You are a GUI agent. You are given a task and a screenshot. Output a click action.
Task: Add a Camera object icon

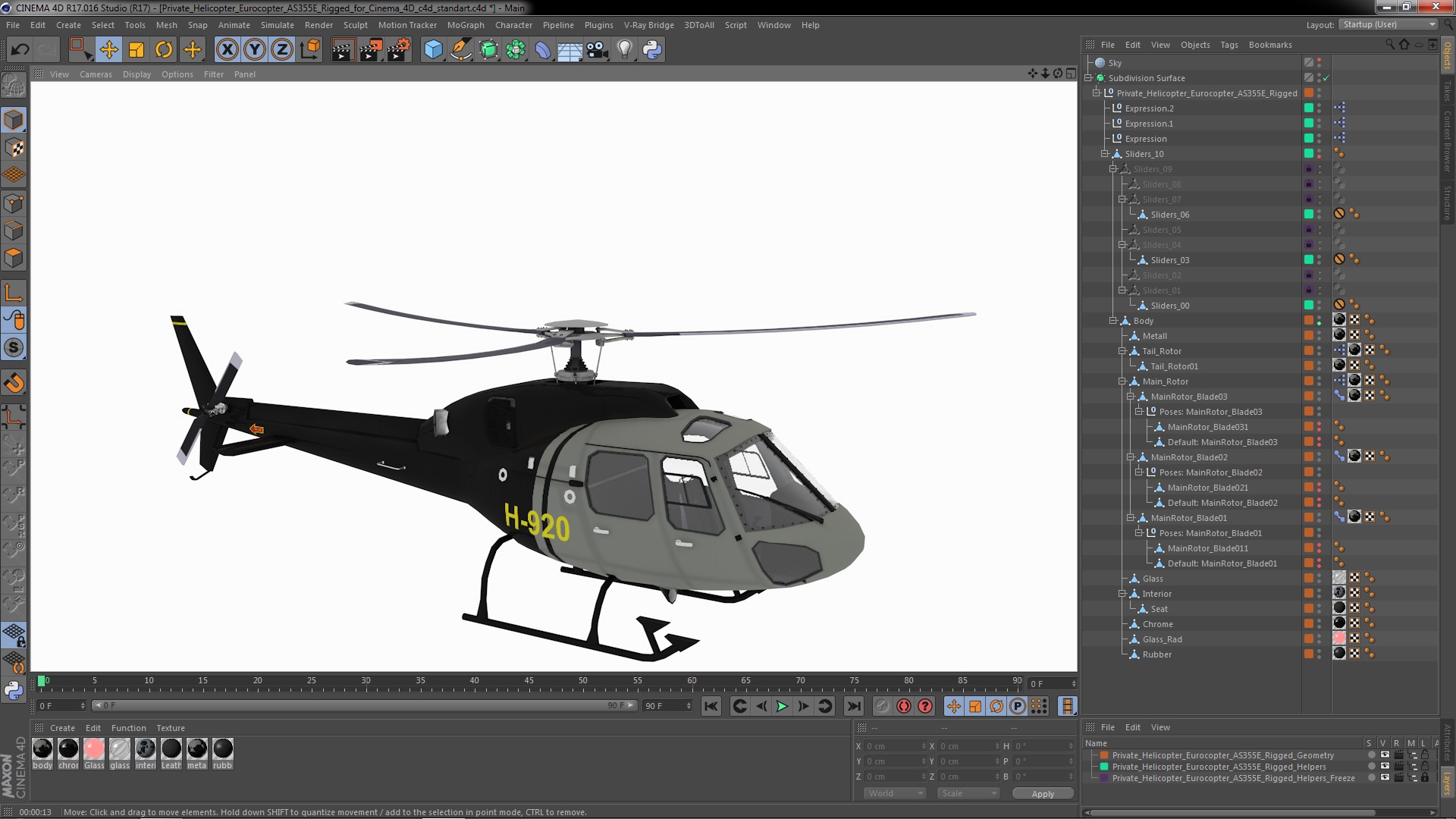pos(597,50)
